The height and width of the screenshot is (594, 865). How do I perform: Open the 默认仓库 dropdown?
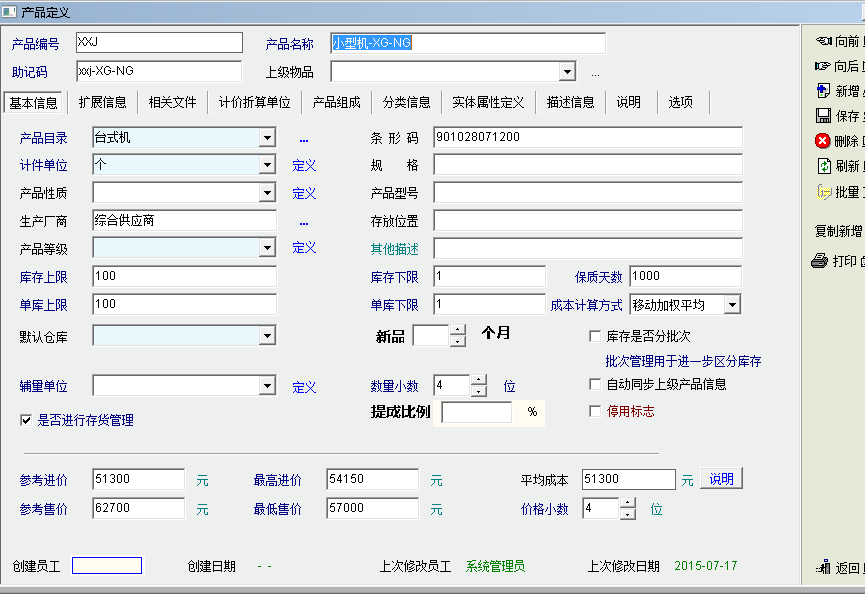click(267, 336)
